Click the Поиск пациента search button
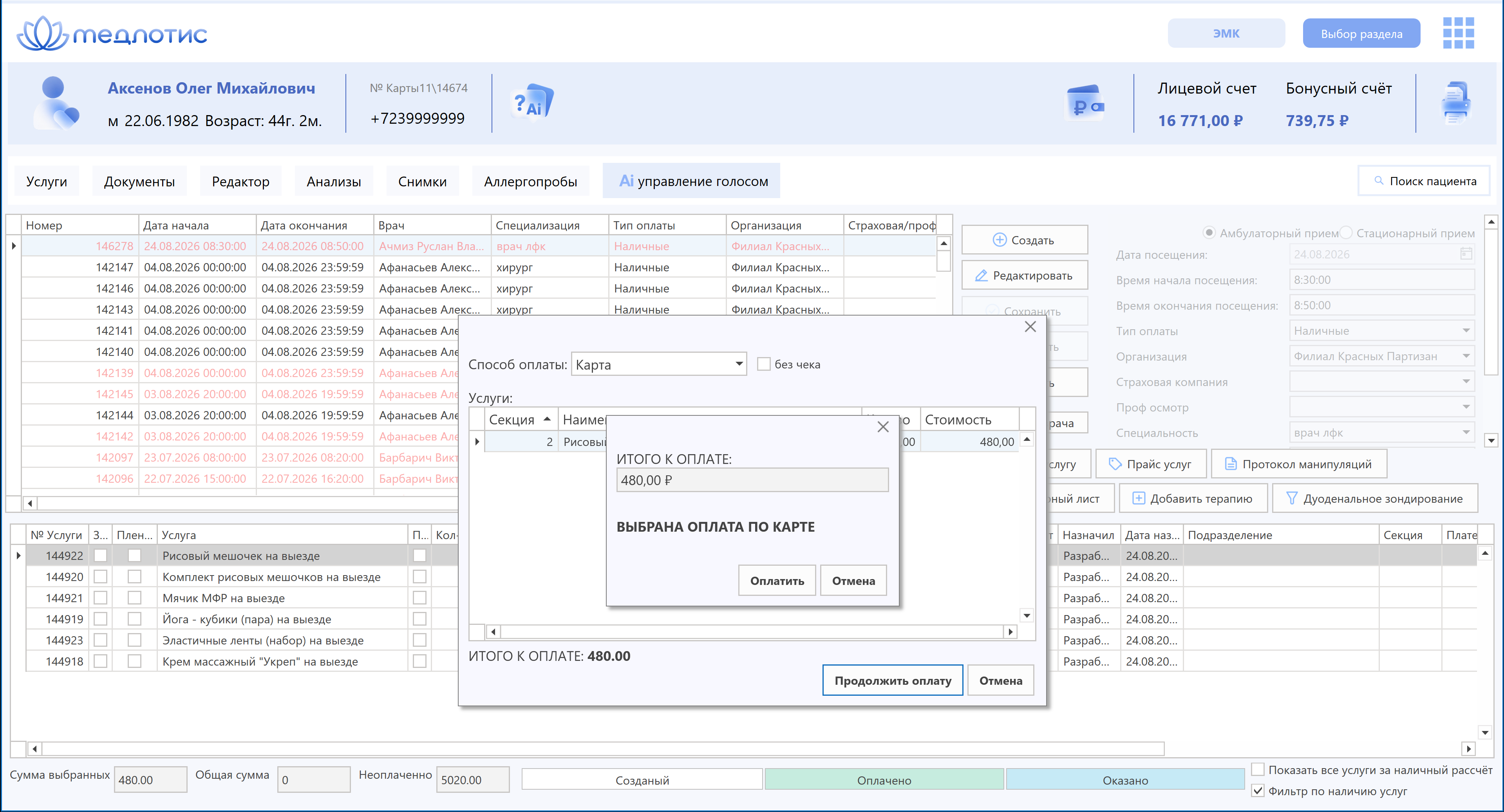Viewport: 1504px width, 812px height. [1424, 181]
